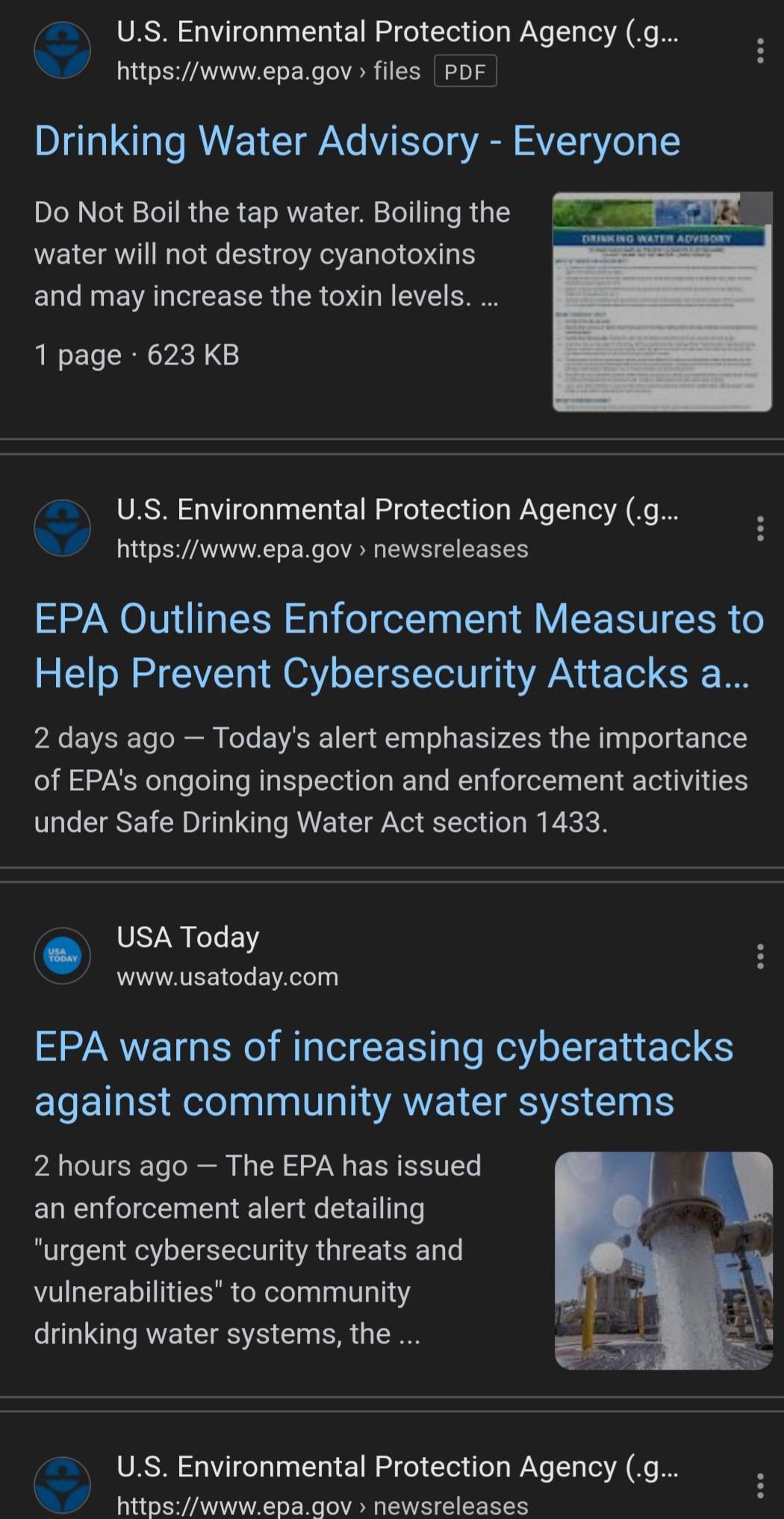Click EPA favicon on Drinking Water Advisory result
The width and height of the screenshot is (784, 1519).
coord(62,51)
